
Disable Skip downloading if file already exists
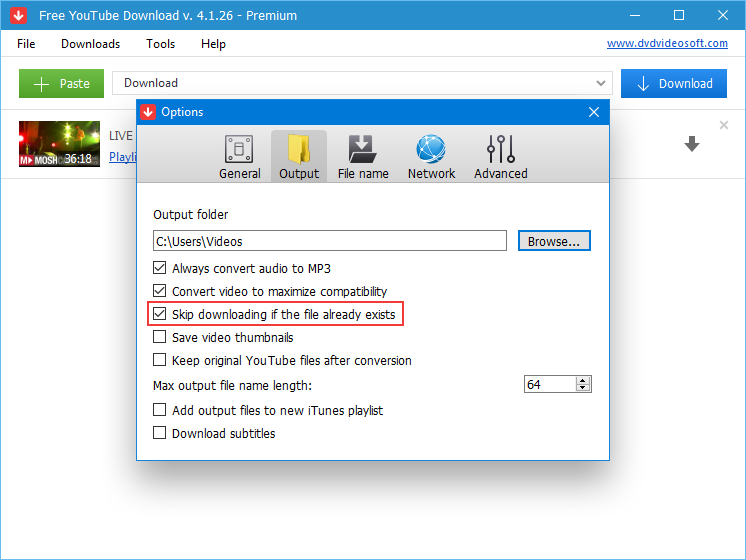(x=159, y=314)
